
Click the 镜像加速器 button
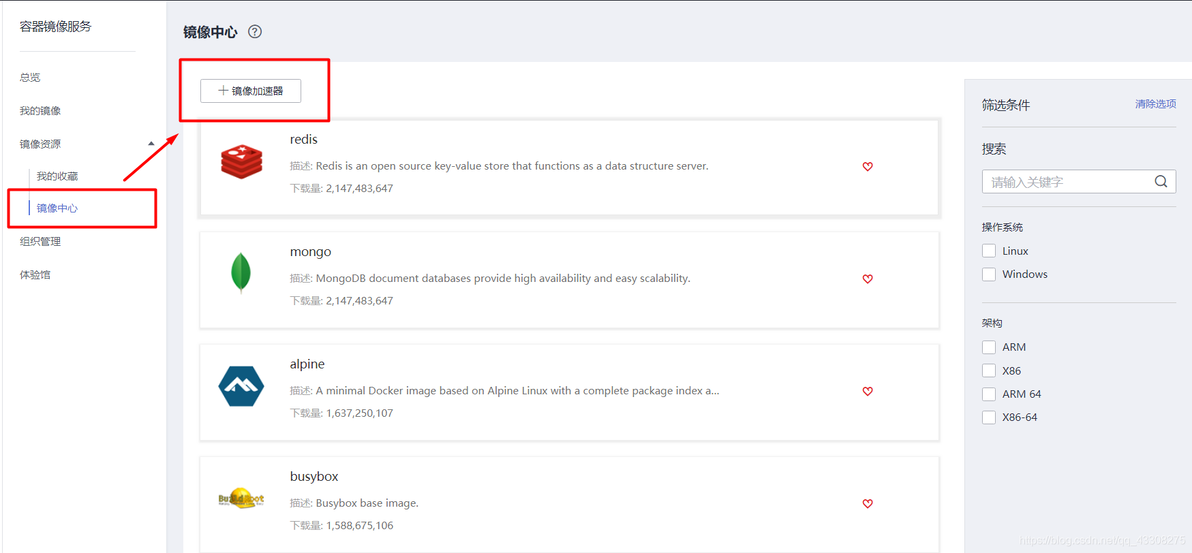click(x=251, y=91)
